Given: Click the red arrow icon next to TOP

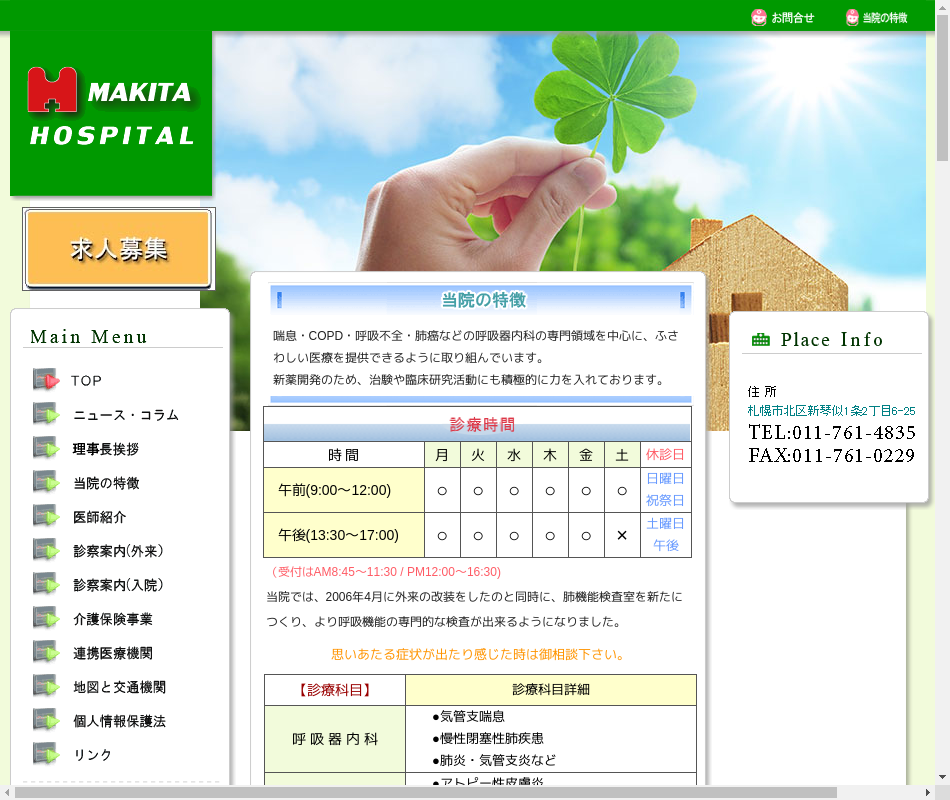Looking at the screenshot, I should (x=46, y=380).
